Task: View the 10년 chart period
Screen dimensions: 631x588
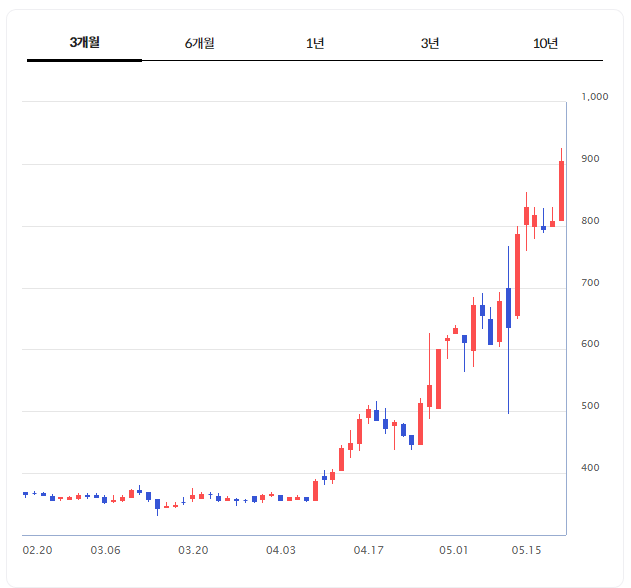Action: pos(545,43)
